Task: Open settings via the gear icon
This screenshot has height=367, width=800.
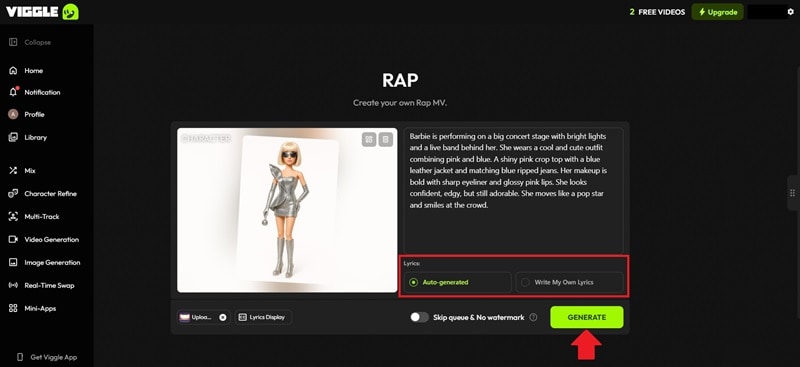Action: [791, 12]
